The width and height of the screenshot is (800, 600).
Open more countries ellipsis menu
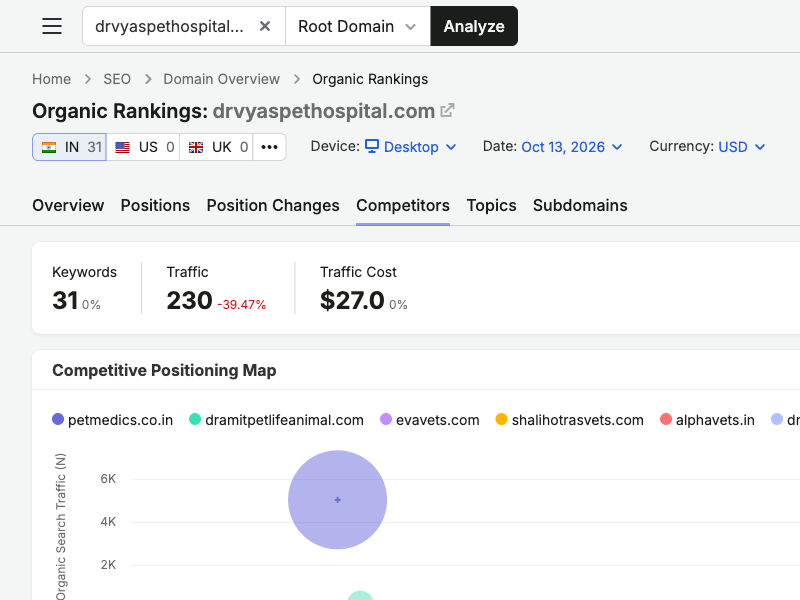click(269, 147)
